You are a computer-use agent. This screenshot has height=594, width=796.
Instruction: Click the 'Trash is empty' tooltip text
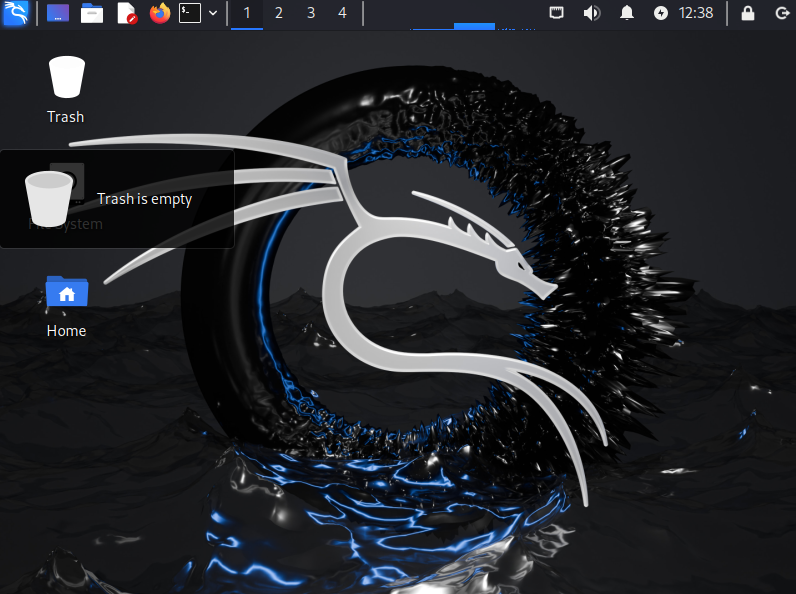click(145, 199)
